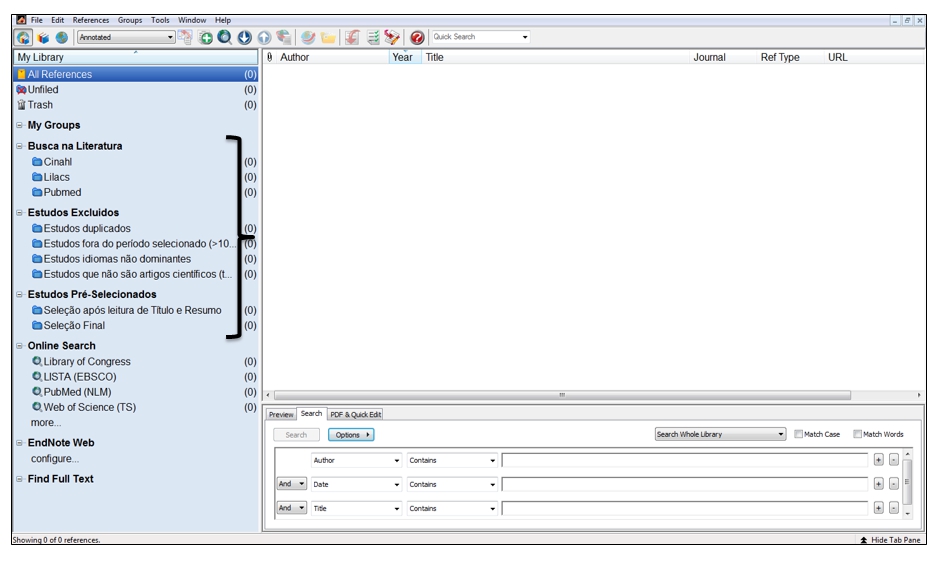This screenshot has height=561, width=935.
Task: Switch to the PDF & Quick Edit tab
Action: tap(356, 414)
